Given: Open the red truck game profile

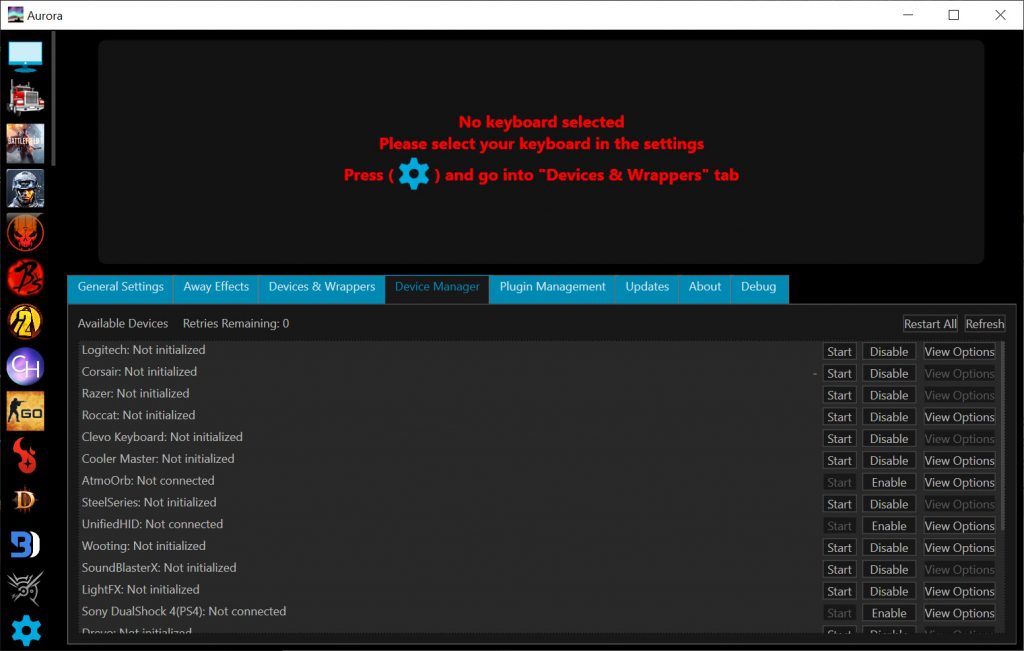Looking at the screenshot, I should 25,98.
